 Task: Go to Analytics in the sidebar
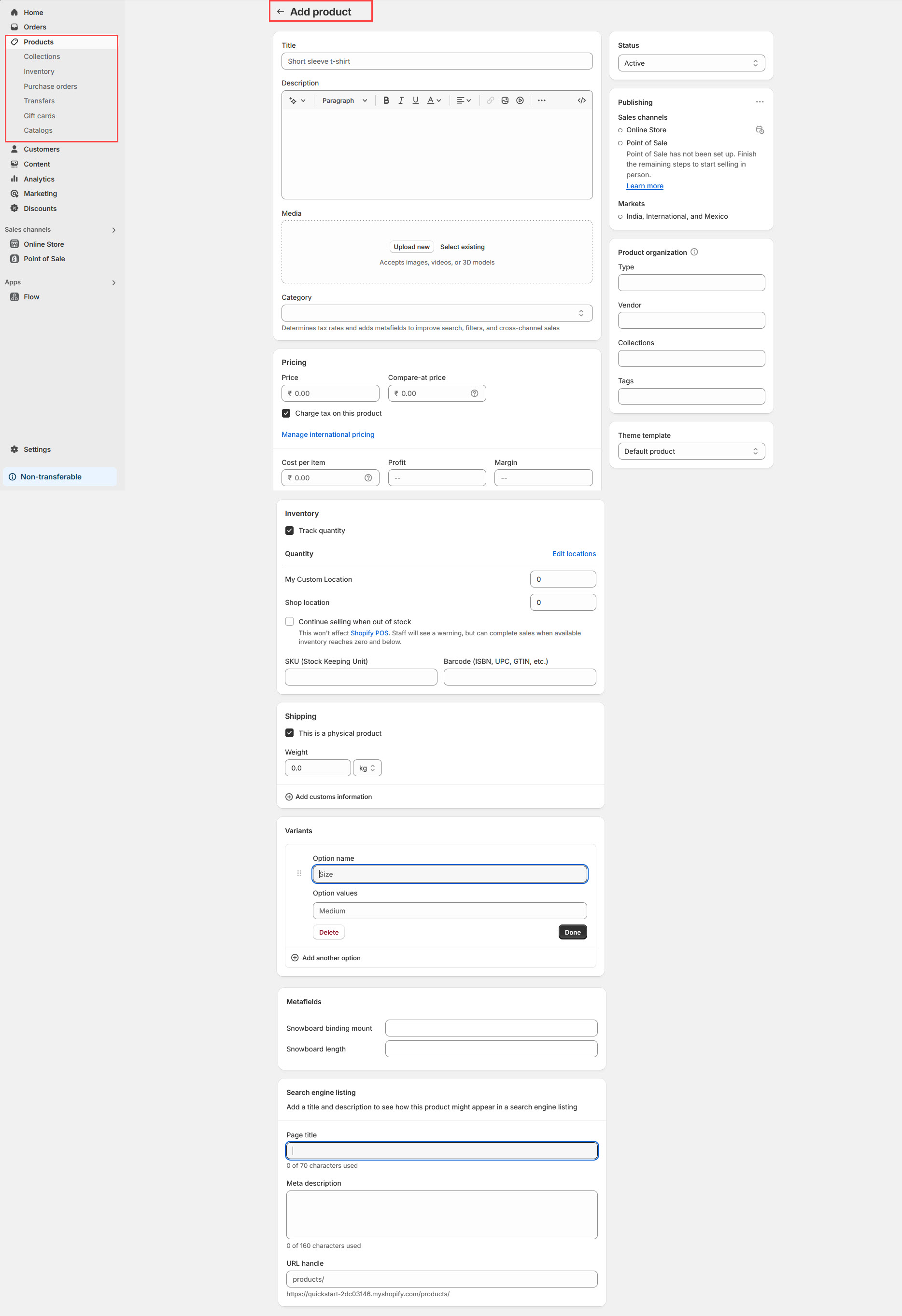point(39,179)
